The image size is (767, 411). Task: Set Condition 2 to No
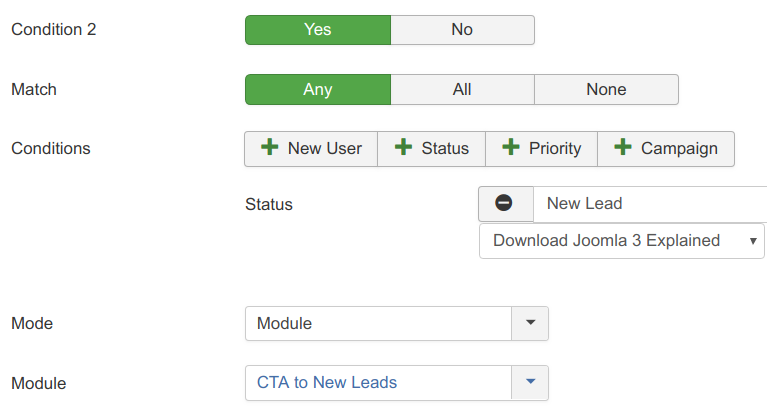pyautogui.click(x=462, y=30)
